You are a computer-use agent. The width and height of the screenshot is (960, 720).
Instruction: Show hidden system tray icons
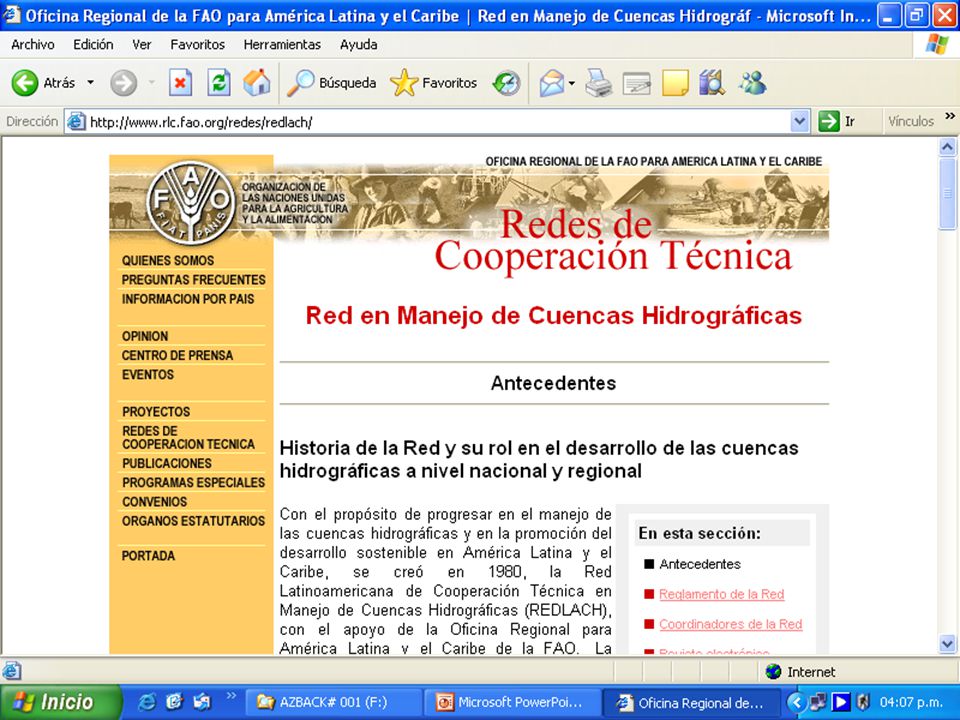pos(796,702)
